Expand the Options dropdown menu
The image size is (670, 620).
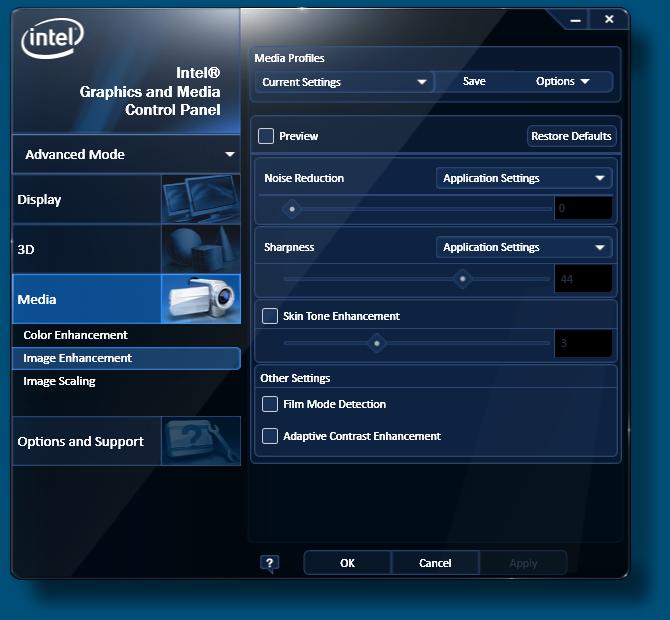[x=562, y=82]
